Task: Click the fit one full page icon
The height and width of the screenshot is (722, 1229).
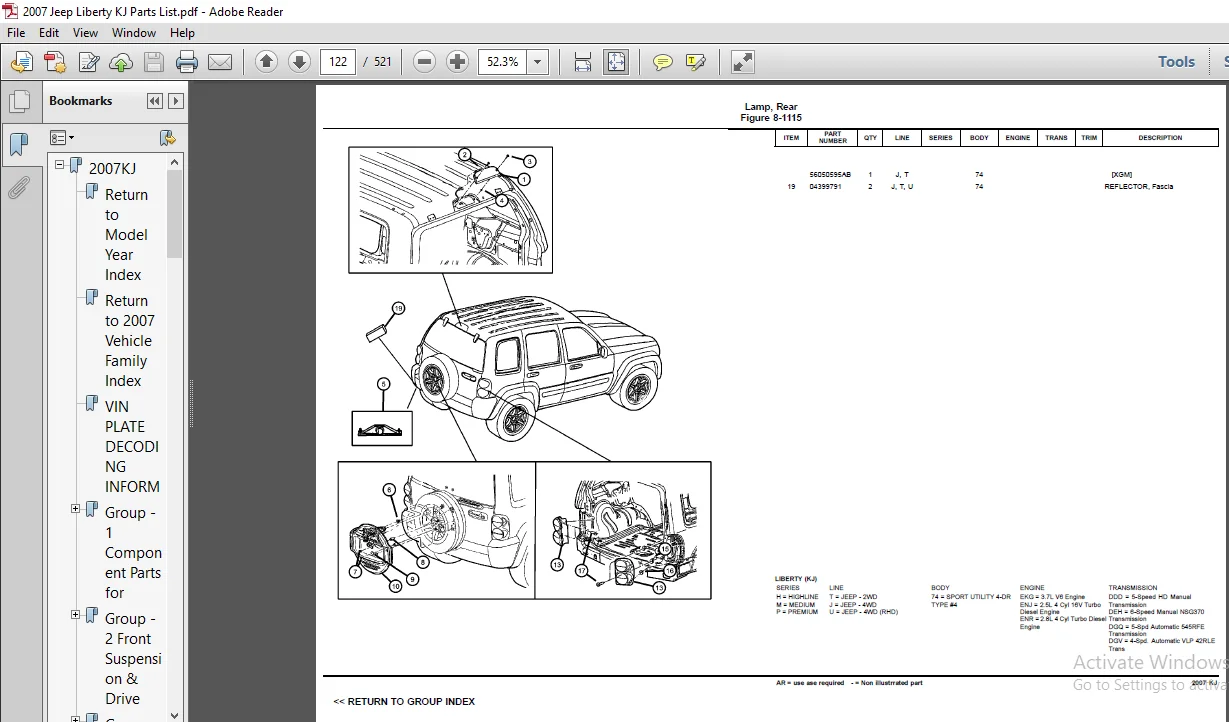Action: (616, 62)
